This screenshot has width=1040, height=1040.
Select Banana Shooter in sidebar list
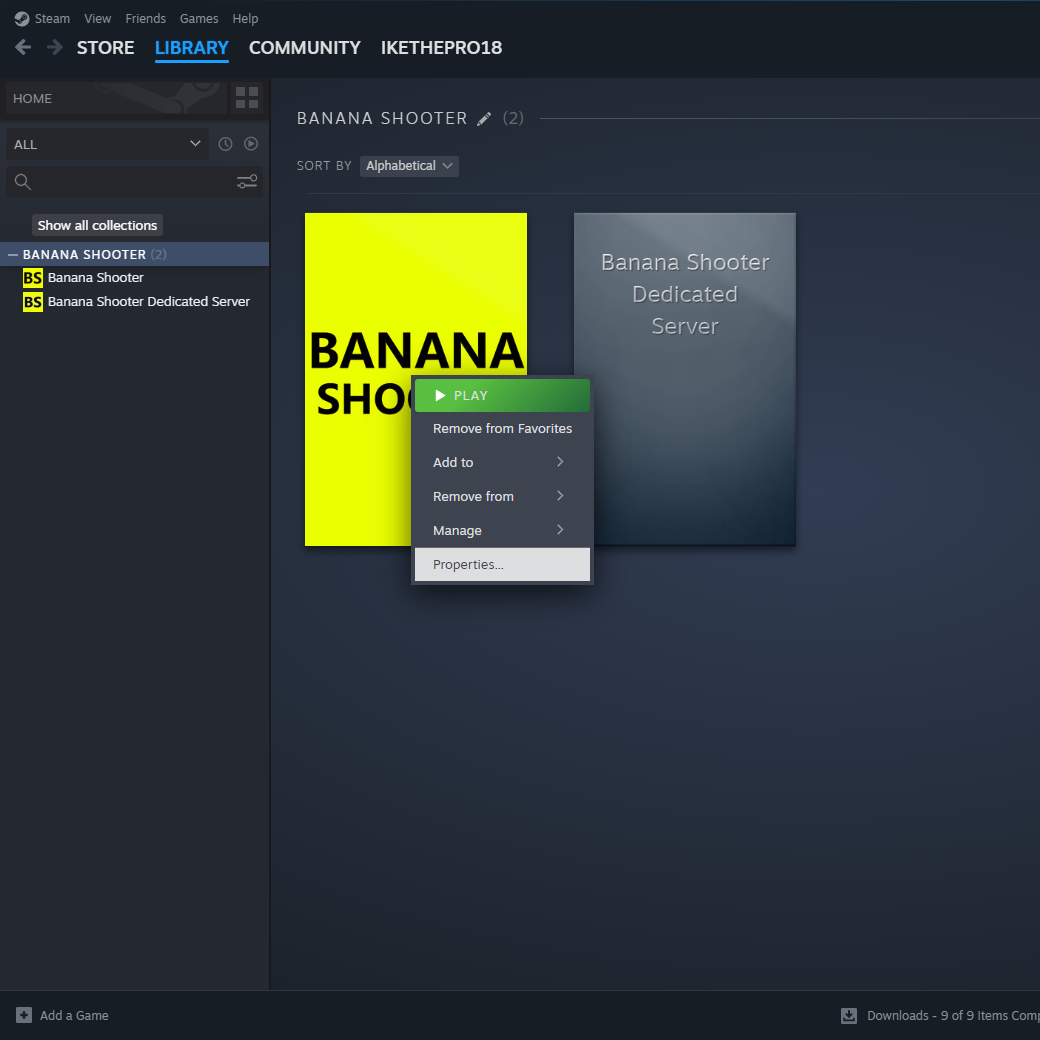click(x=96, y=277)
